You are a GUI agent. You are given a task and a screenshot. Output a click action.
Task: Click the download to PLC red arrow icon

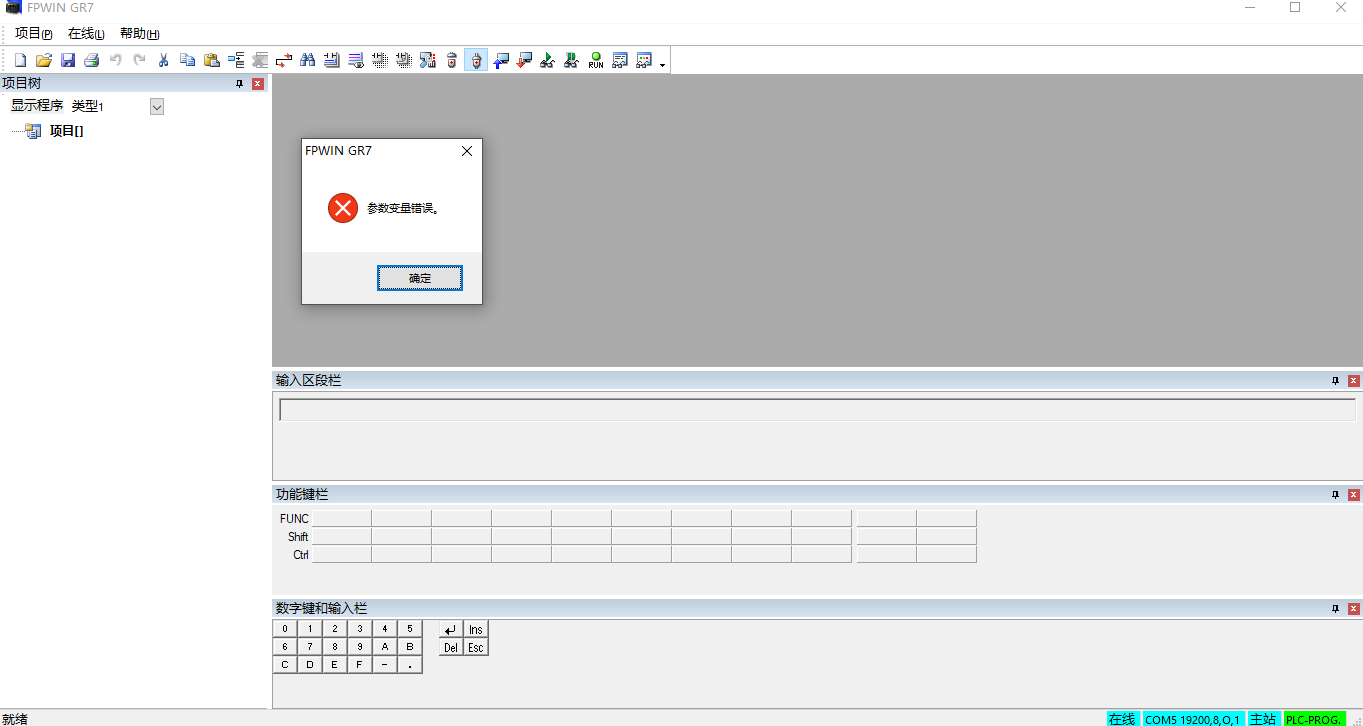(524, 60)
